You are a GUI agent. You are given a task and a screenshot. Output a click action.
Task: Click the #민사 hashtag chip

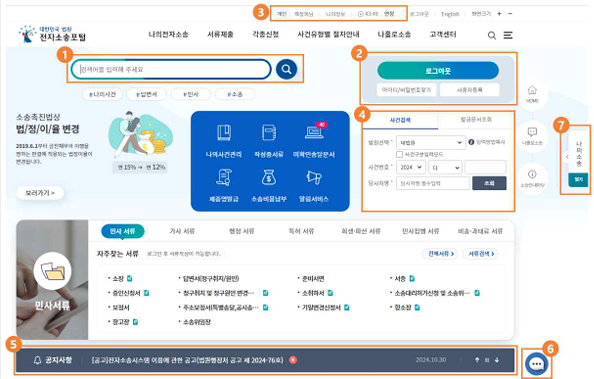[191, 94]
